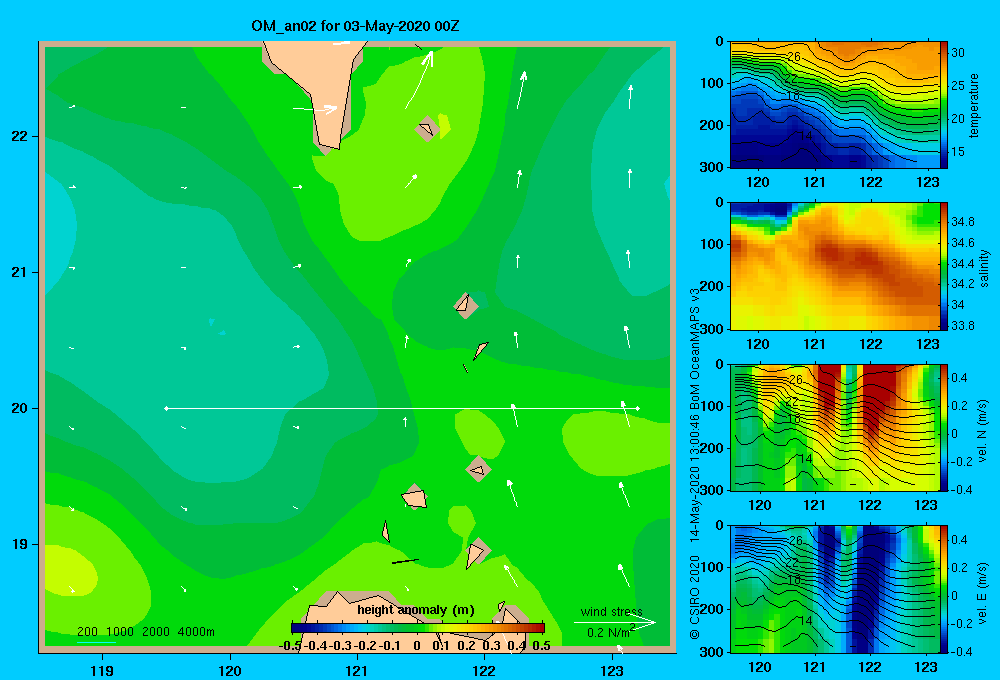Viewport: 1000px width, 680px height.
Task: Click the 'temperature' axis label
Action: (974, 105)
